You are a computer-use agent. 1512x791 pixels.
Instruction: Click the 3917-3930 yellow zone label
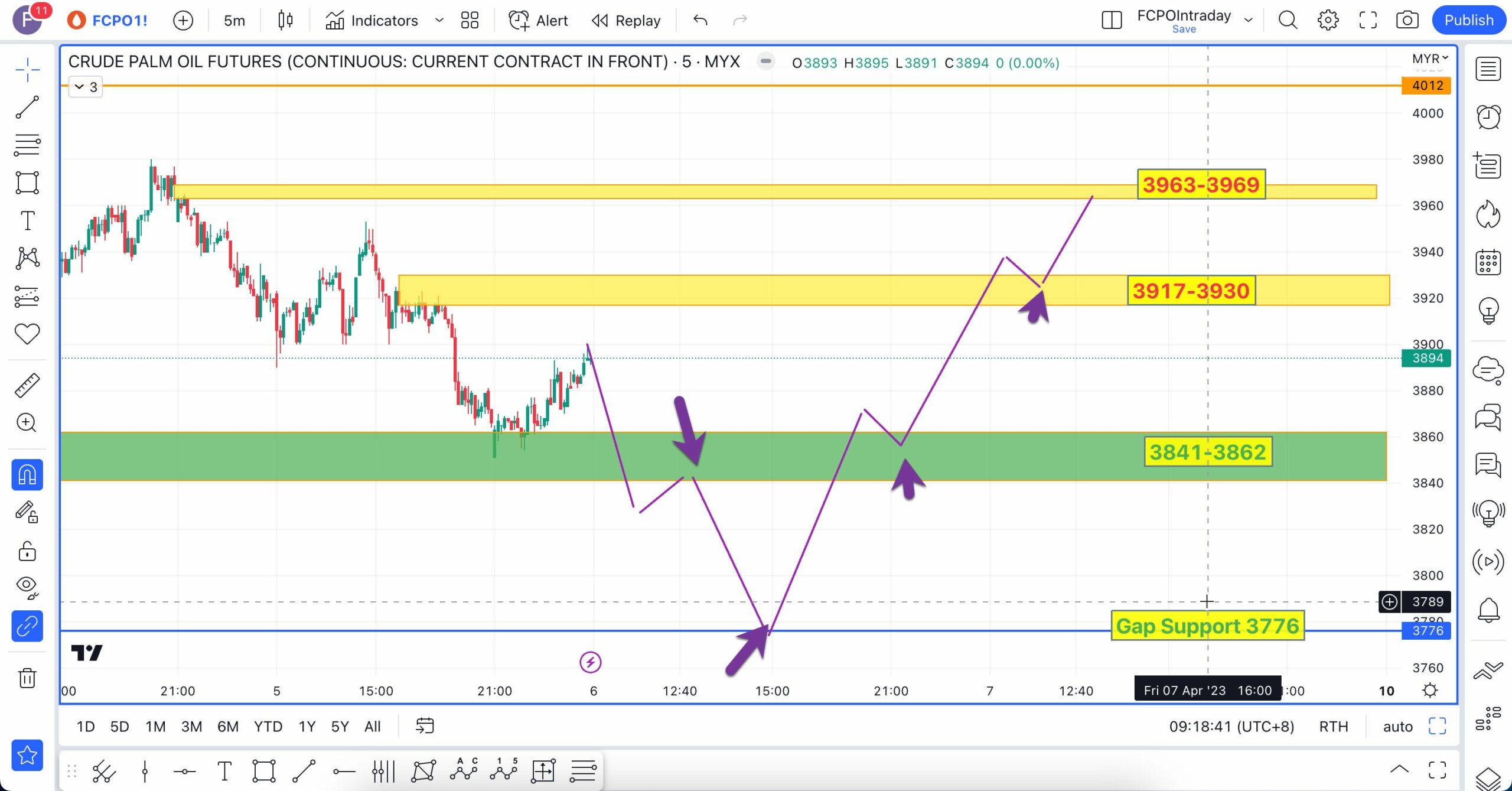[1191, 291]
